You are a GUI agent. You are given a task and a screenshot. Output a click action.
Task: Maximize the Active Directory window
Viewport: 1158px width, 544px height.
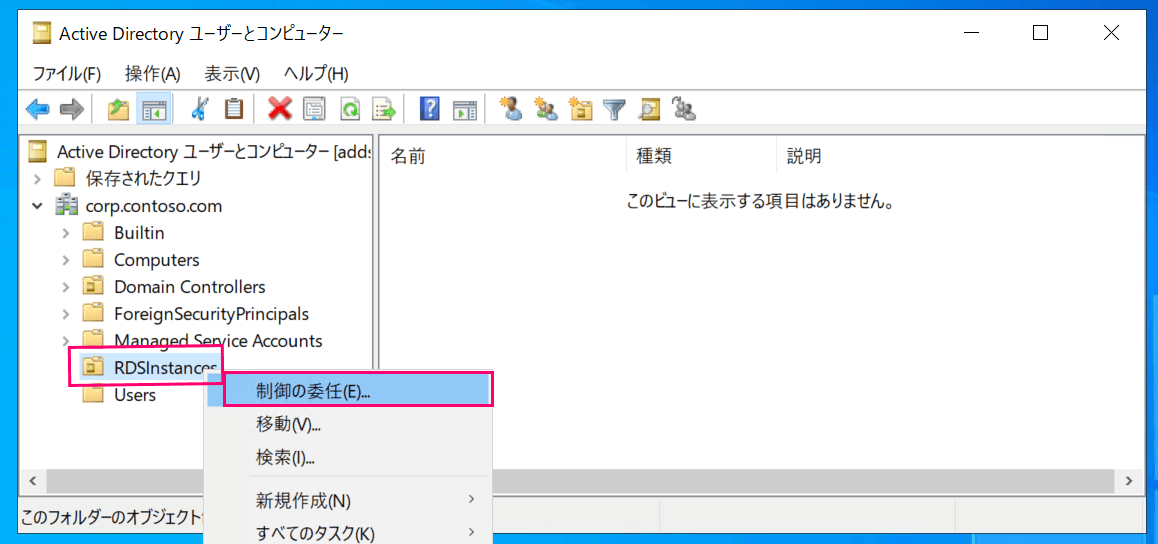pos(1040,32)
